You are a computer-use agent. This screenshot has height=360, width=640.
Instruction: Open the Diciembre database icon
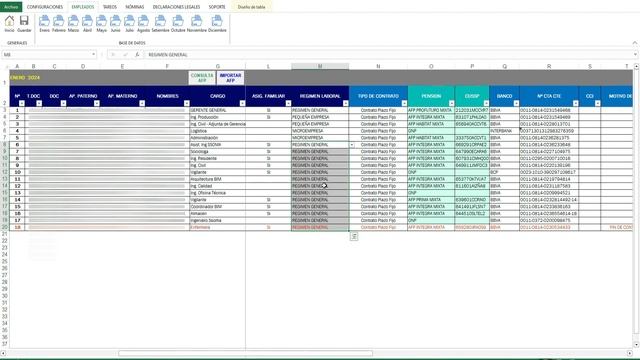(217, 24)
